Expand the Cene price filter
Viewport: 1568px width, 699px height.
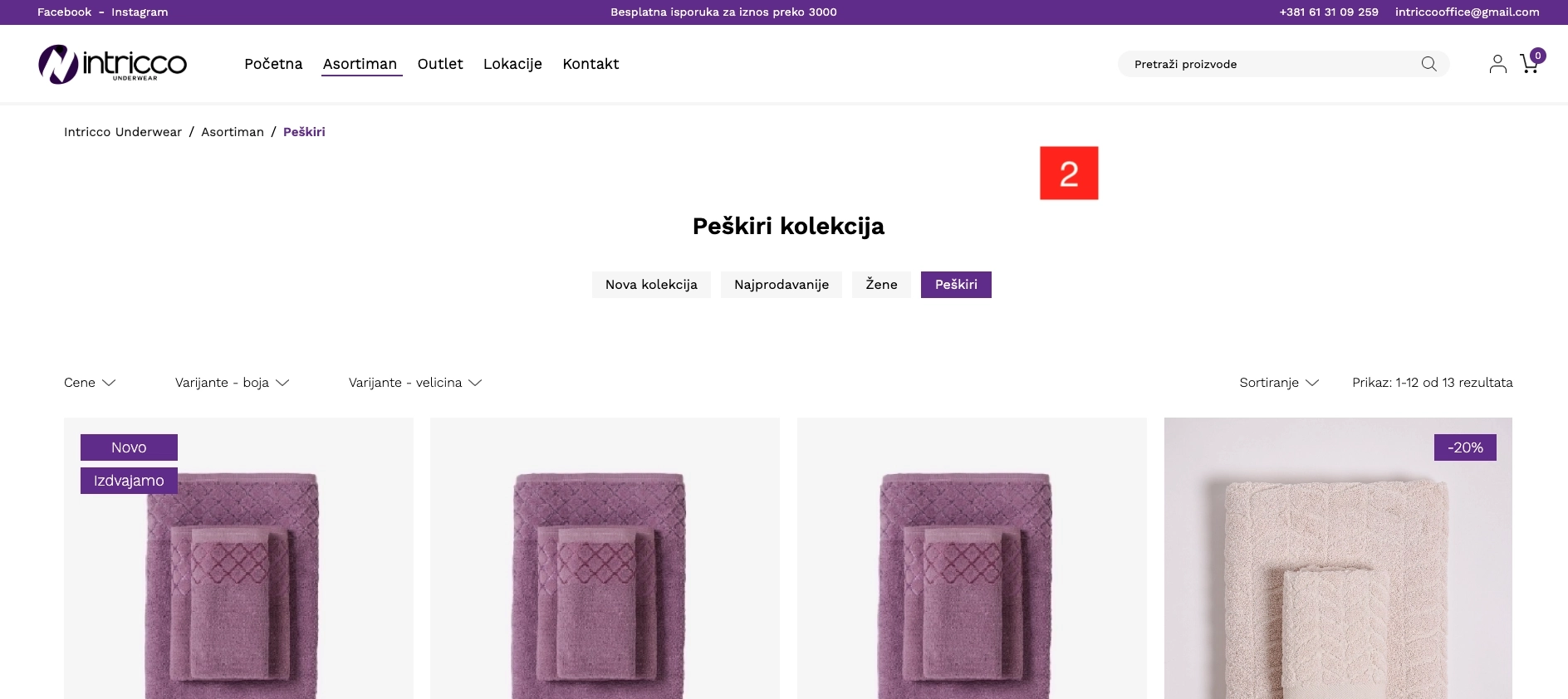pyautogui.click(x=90, y=383)
